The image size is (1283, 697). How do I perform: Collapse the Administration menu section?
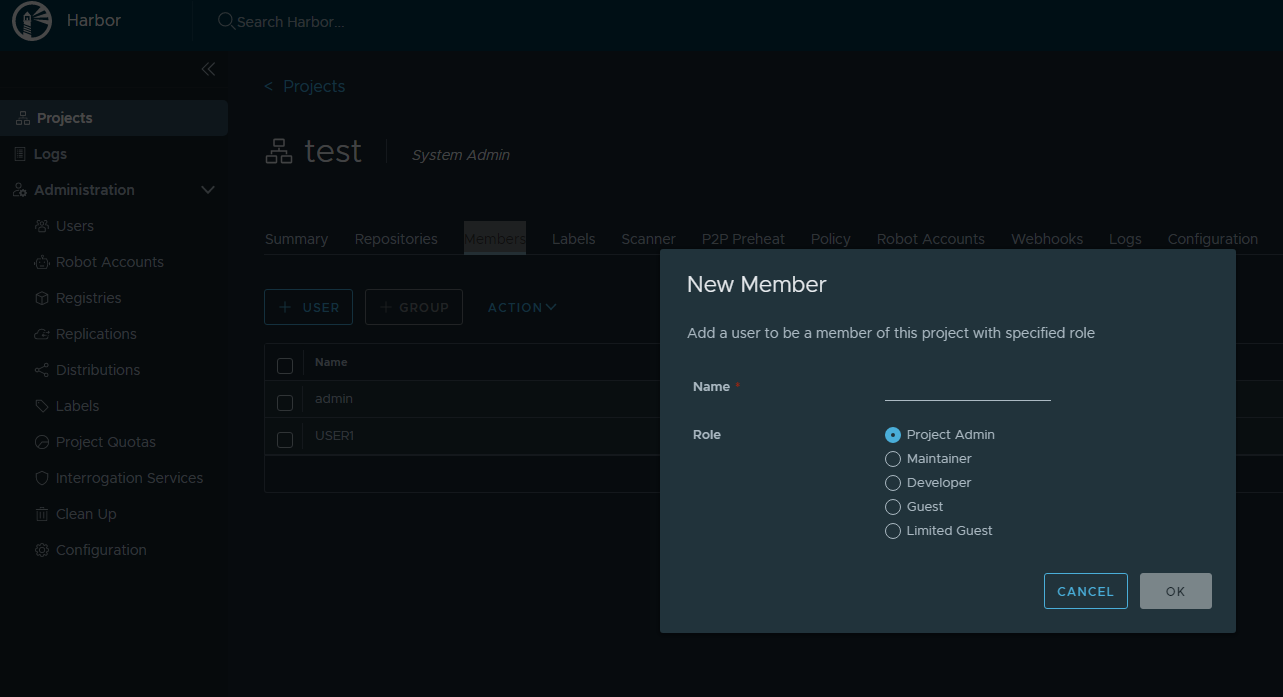coord(208,190)
